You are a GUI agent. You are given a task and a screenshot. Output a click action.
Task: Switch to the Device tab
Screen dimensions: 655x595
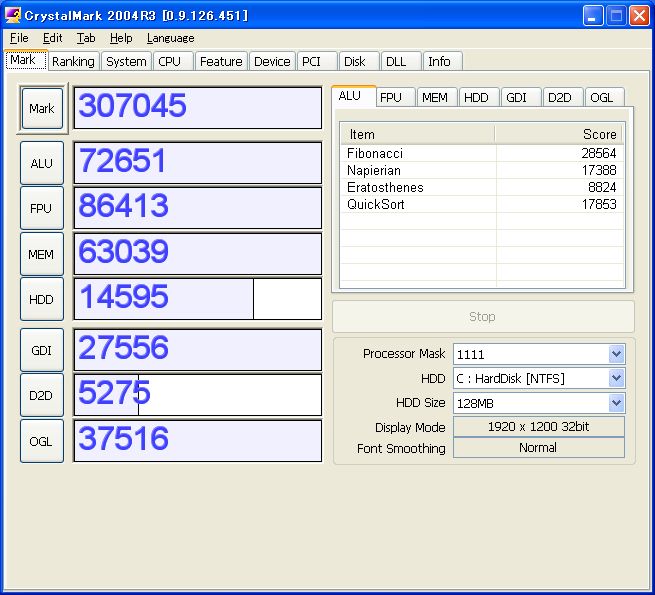[272, 61]
